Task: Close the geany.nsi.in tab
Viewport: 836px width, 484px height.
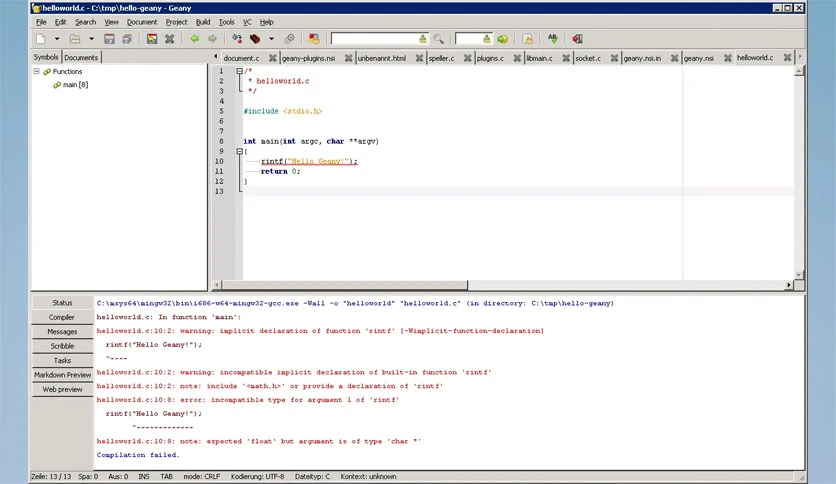Action: point(674,58)
